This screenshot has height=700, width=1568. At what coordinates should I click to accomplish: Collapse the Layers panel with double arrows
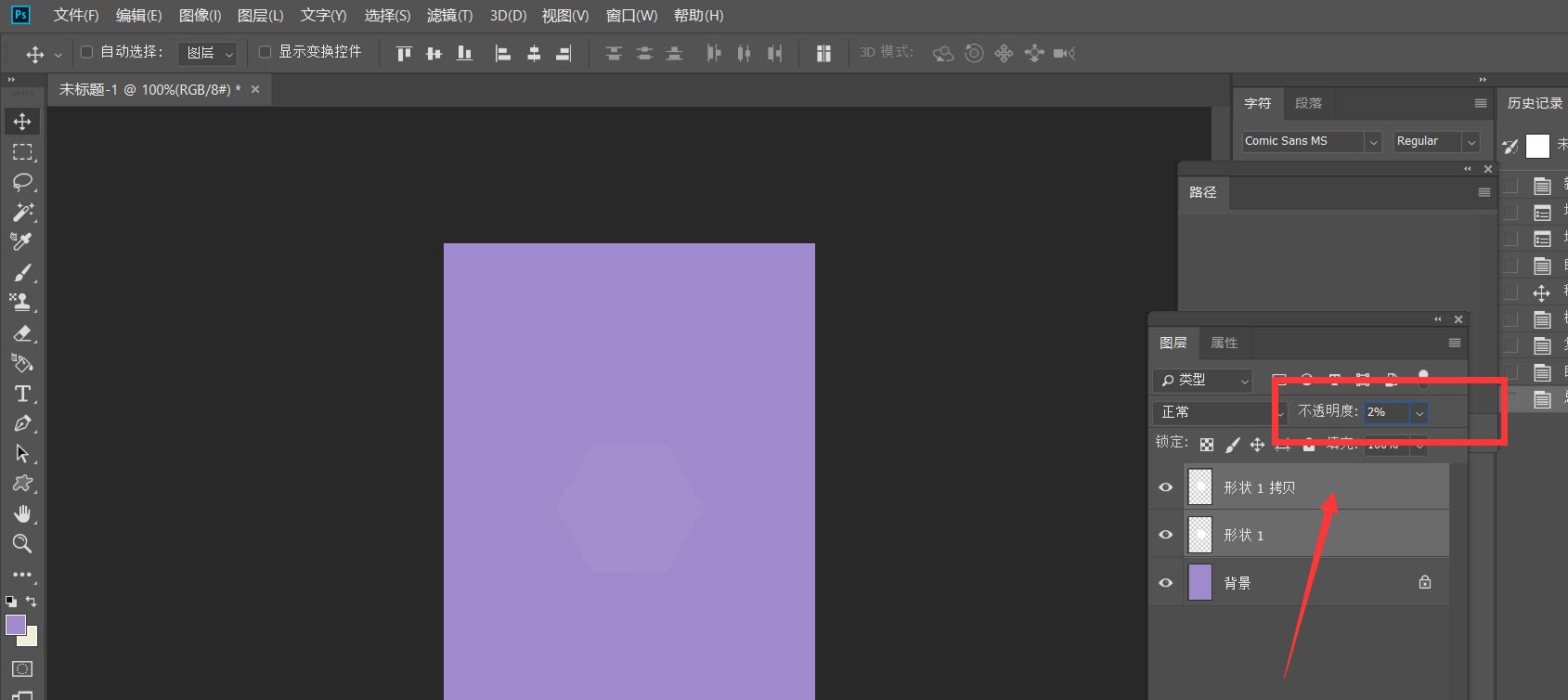(x=1438, y=319)
